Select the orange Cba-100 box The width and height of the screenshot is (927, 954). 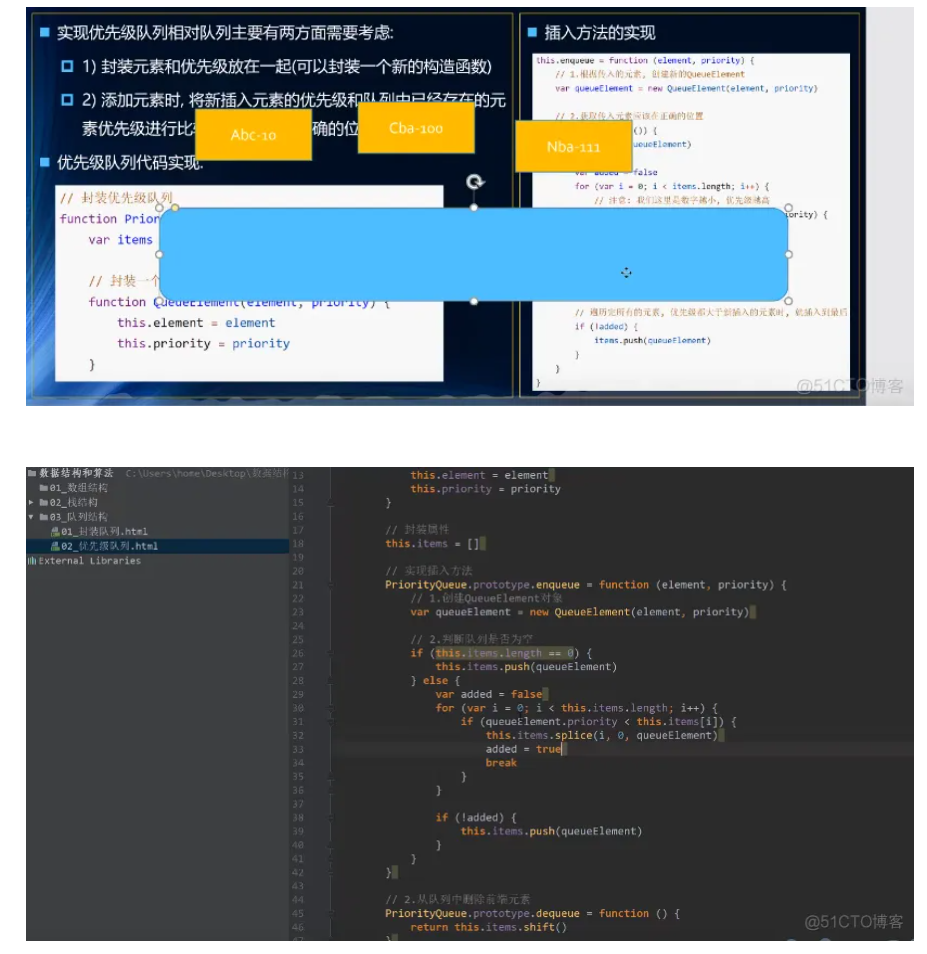tap(416, 128)
